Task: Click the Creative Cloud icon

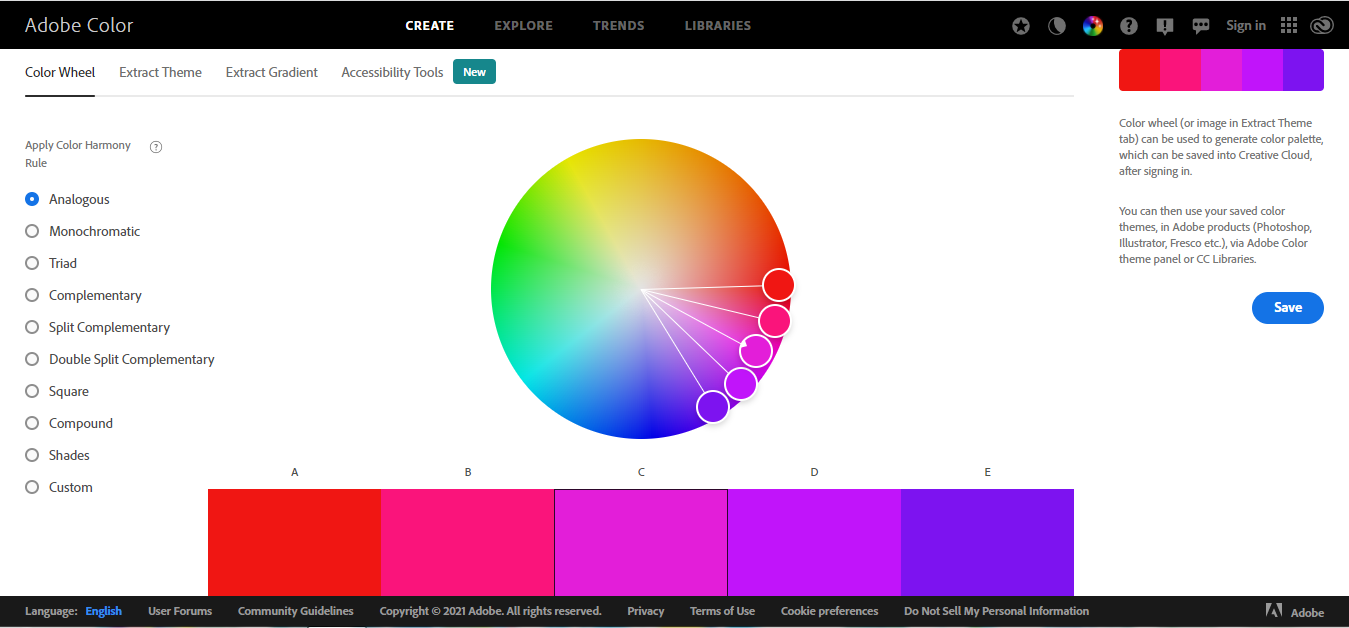Action: point(1320,26)
